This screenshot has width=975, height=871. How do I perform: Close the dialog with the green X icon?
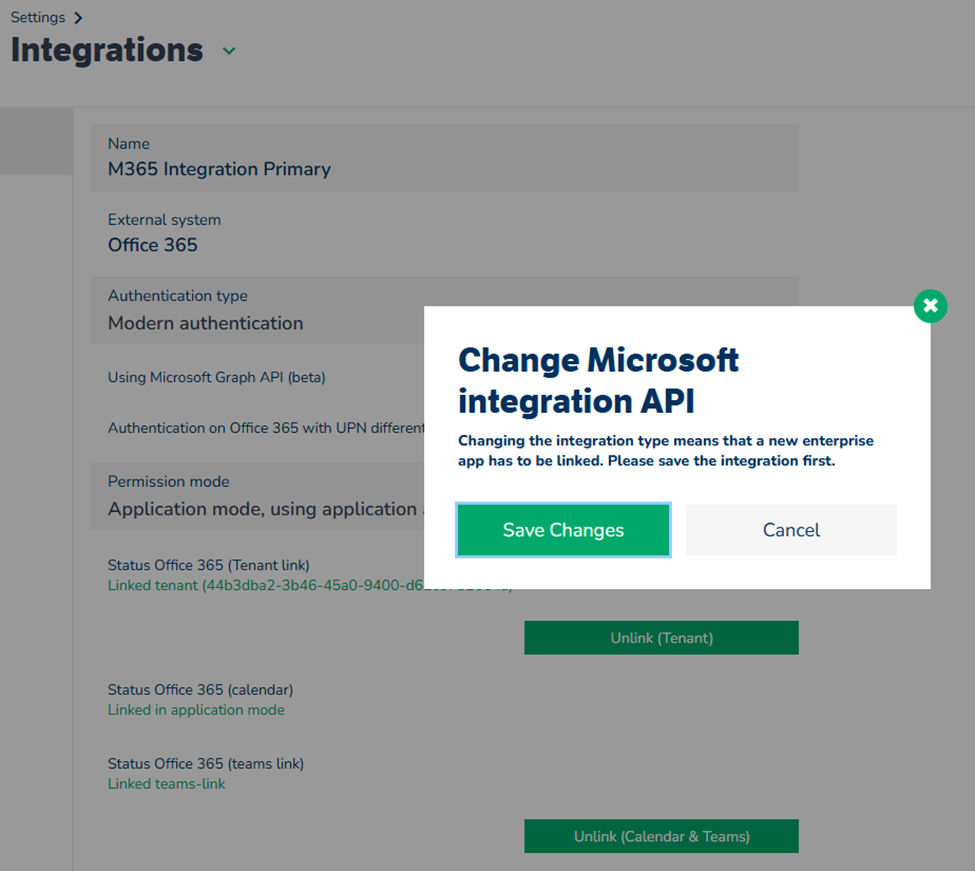click(x=930, y=306)
